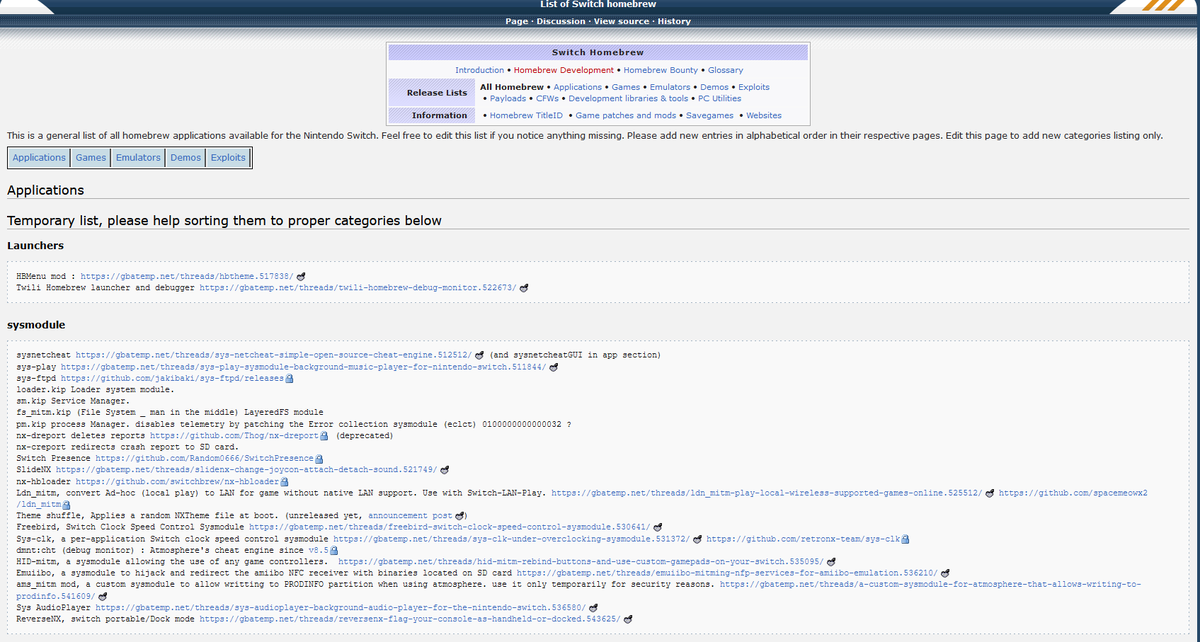This screenshot has height=642, width=1200.
Task: Jump to Games section tab below intro
Action: [91, 158]
